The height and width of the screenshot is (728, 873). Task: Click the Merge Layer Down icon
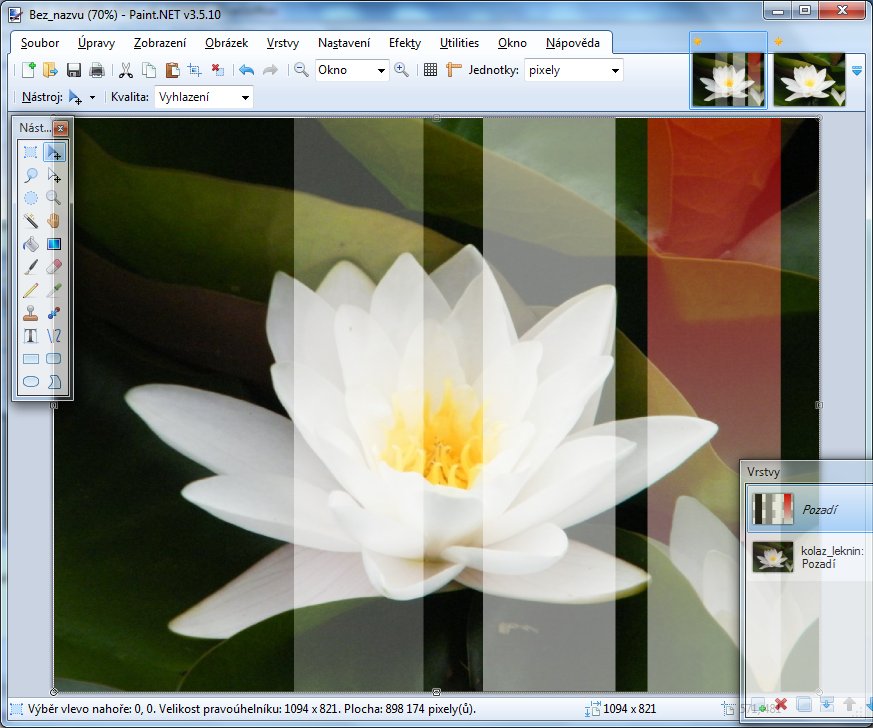pyautogui.click(x=827, y=705)
